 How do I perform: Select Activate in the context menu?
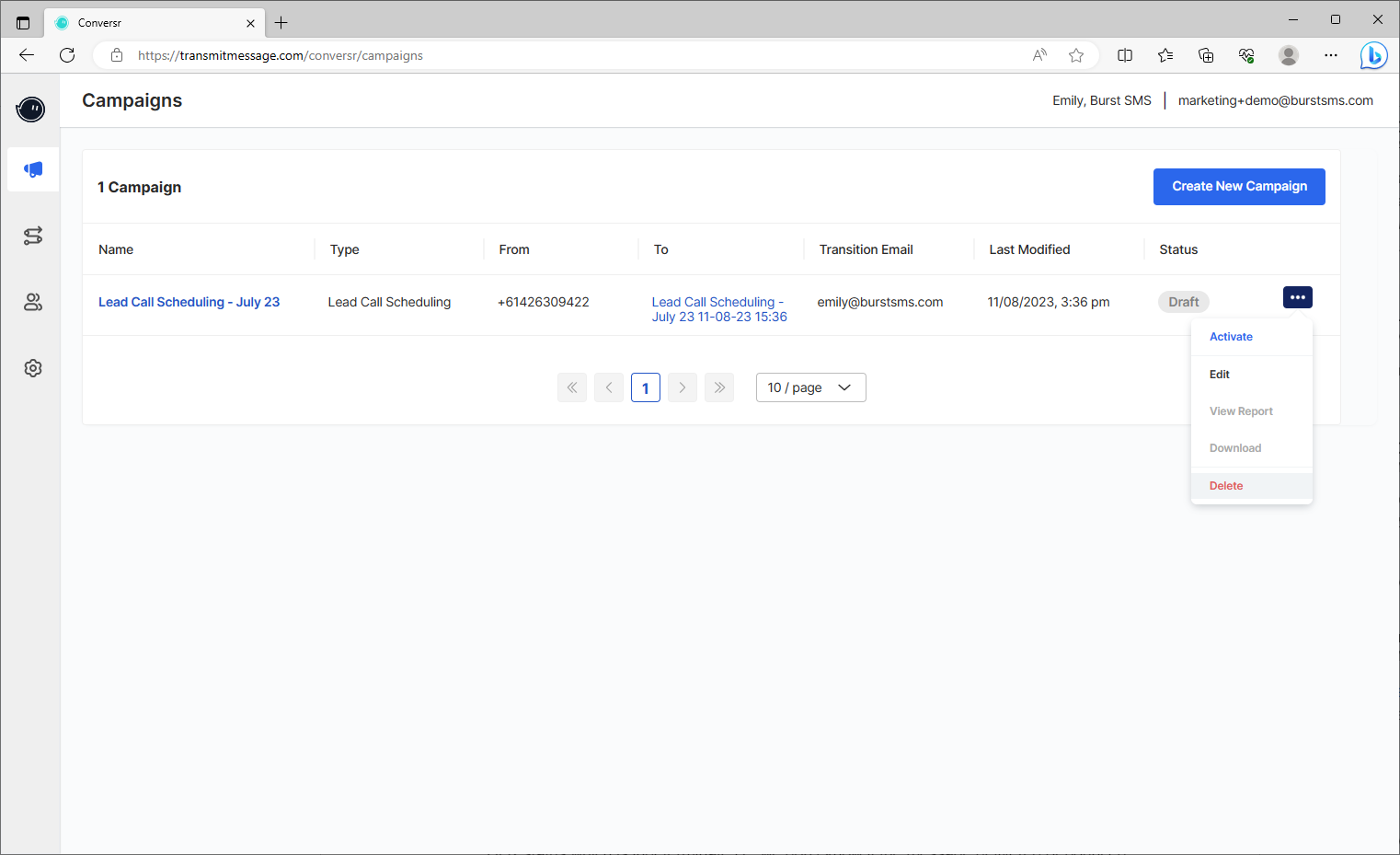point(1251,337)
